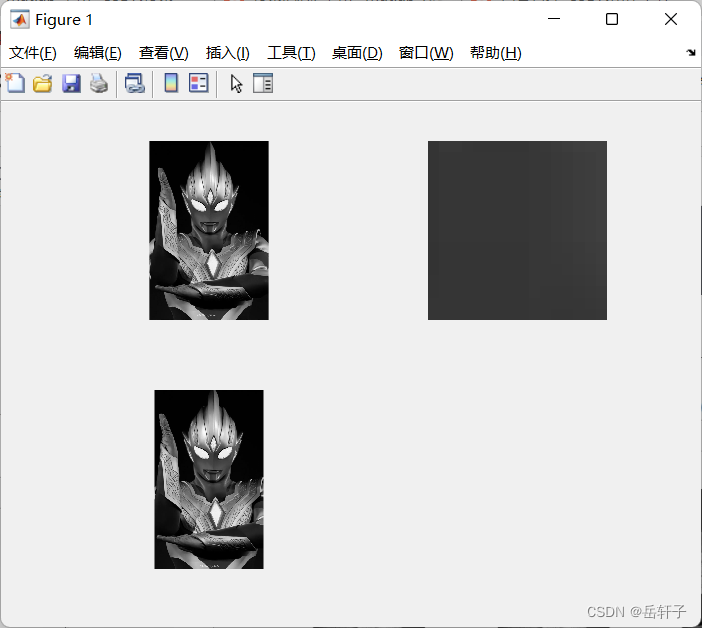
Task: Insert a colorbar via the toolbar icon
Action: pyautogui.click(x=171, y=83)
